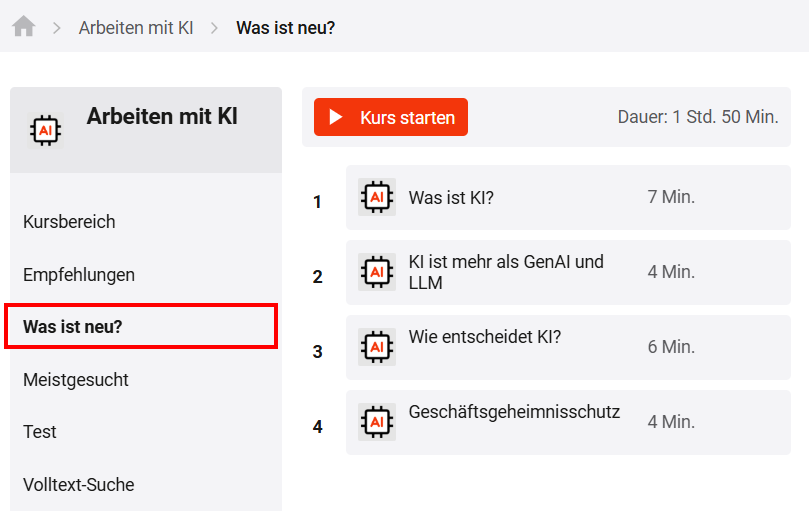Open Meistgesucht in the sidebar
Viewport: 809px width, 511px height.
pyautogui.click(x=76, y=380)
